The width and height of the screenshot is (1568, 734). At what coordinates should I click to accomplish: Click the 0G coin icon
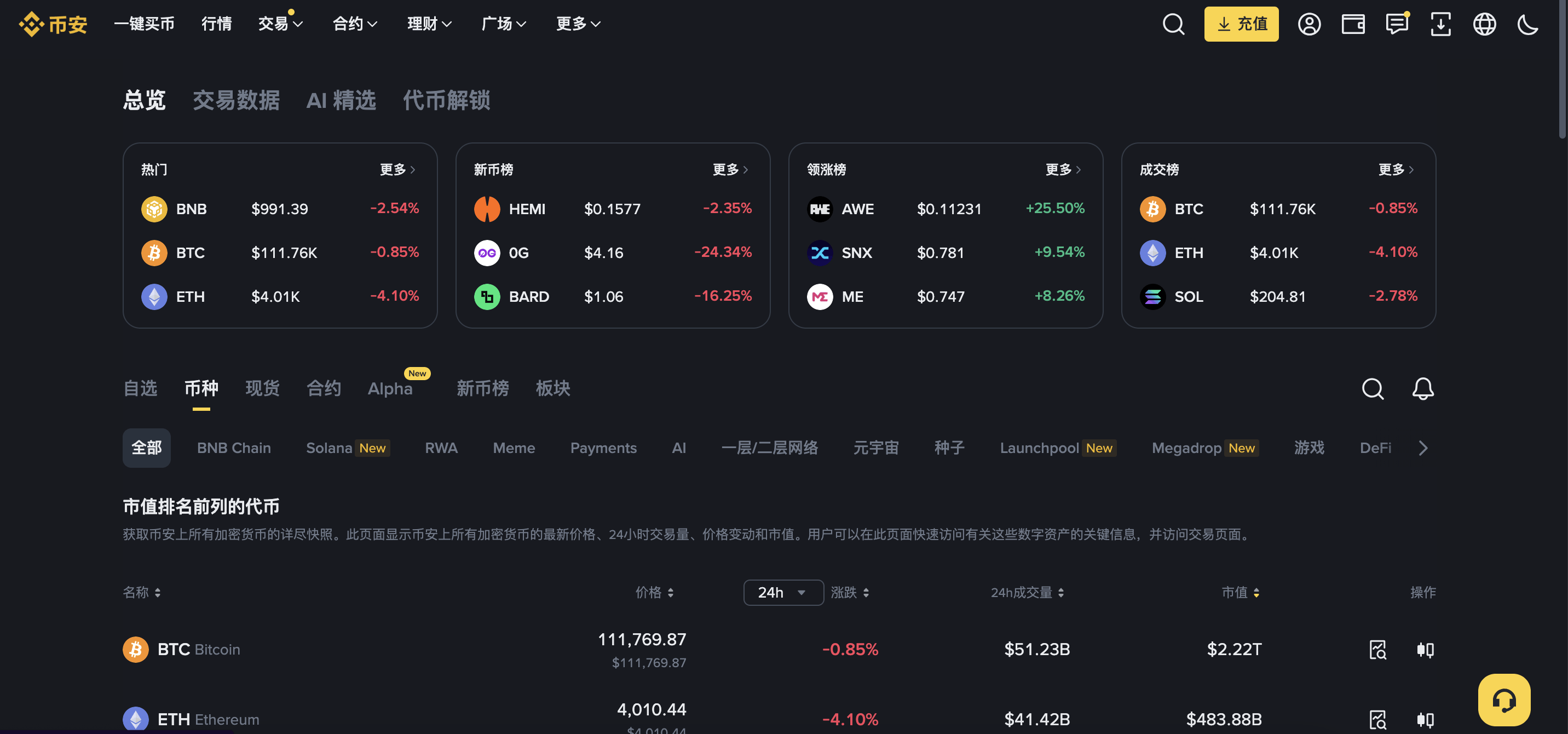[x=487, y=253]
